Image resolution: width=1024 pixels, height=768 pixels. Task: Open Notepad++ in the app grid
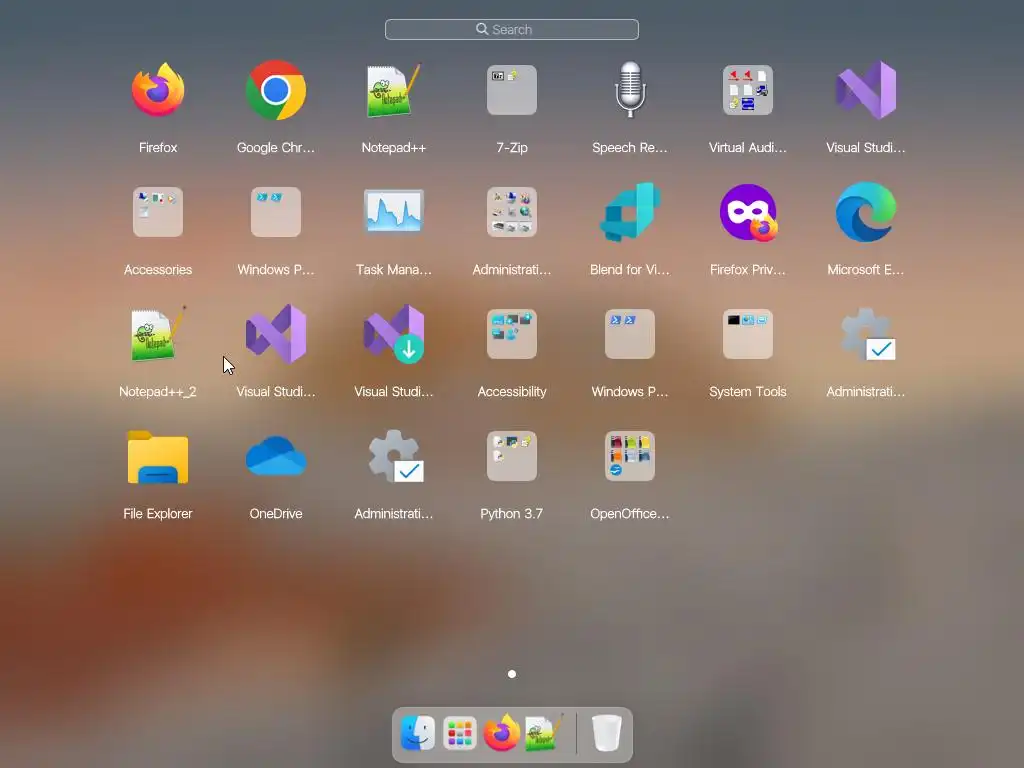[393, 90]
